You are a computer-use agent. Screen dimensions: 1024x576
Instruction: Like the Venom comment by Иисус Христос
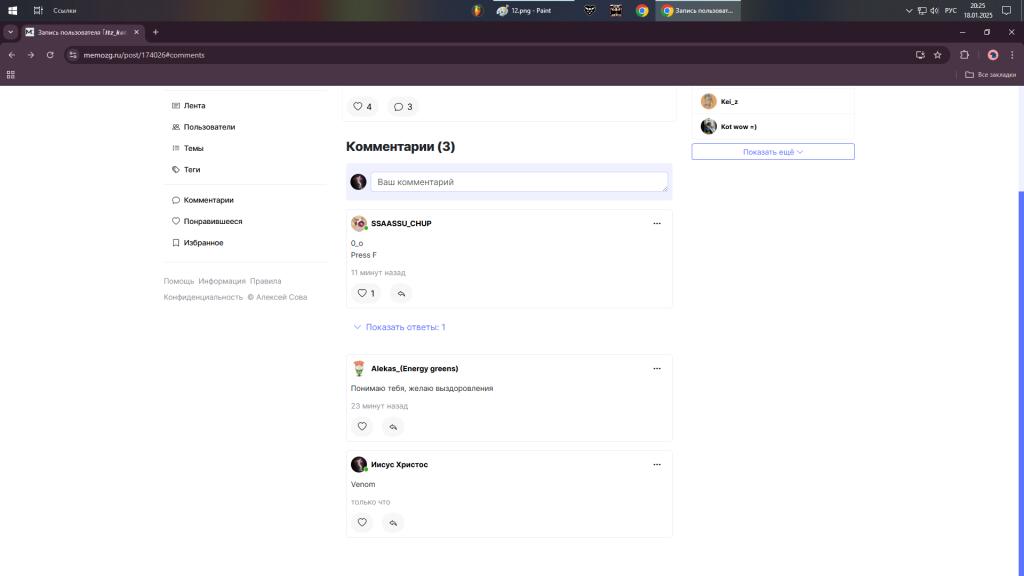click(362, 522)
